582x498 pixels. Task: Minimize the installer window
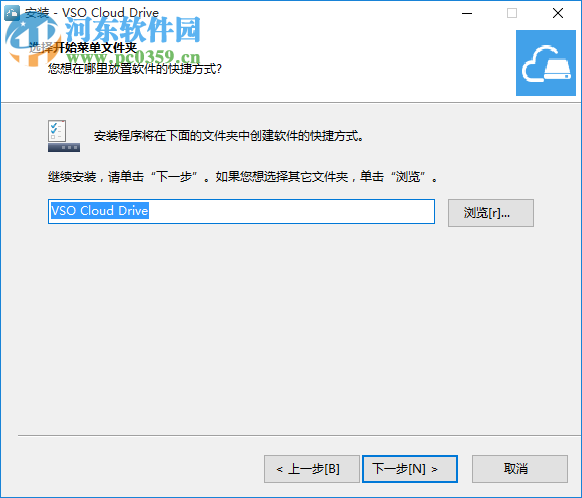(467, 13)
